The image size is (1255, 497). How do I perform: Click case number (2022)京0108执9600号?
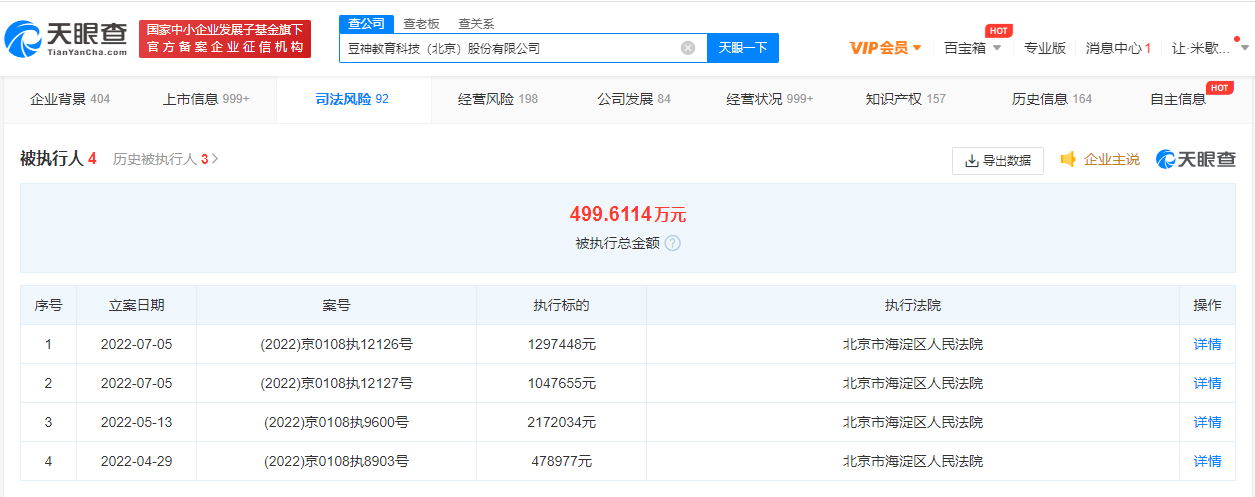point(336,422)
